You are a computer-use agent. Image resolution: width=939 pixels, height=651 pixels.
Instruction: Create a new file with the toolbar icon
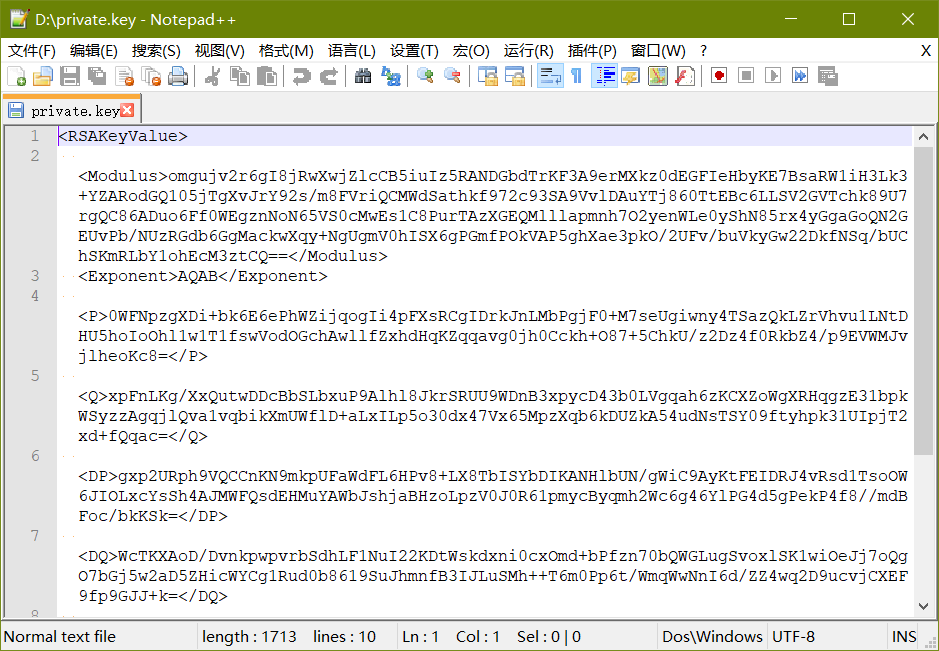click(17, 76)
